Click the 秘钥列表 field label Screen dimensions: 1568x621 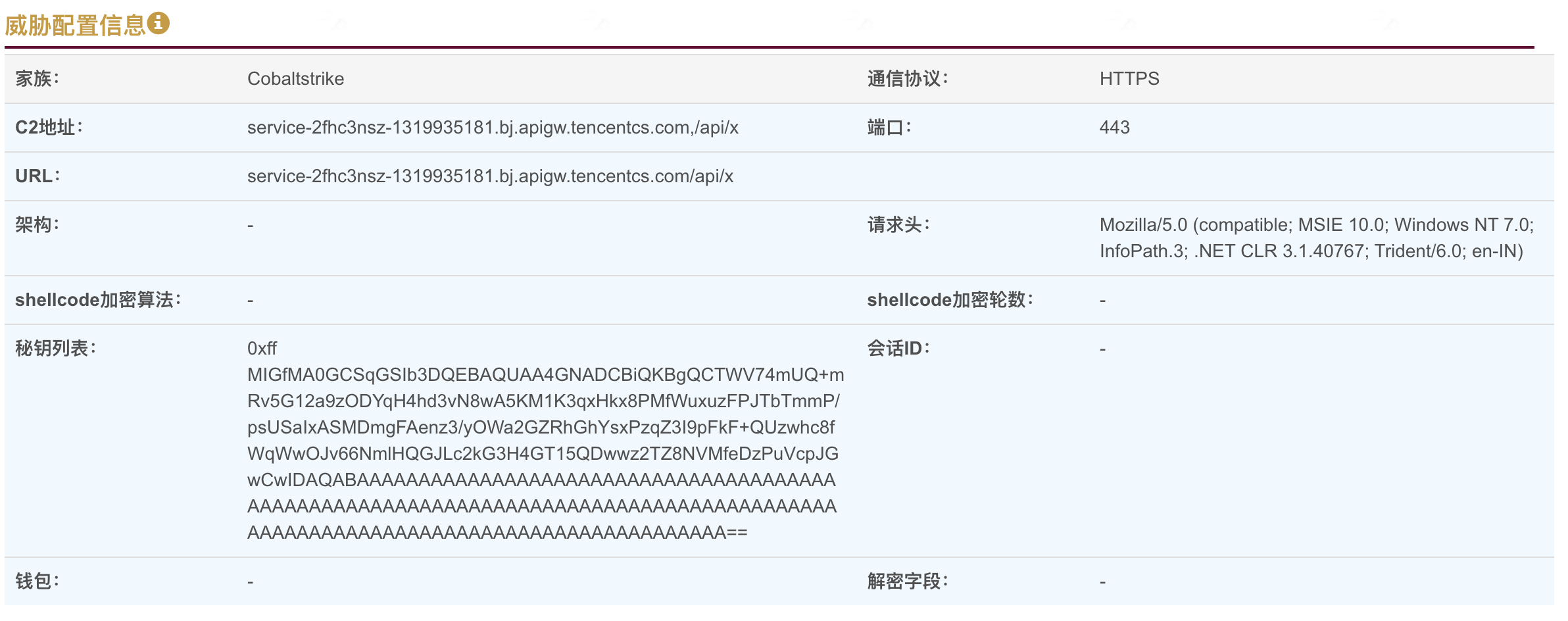tap(56, 349)
